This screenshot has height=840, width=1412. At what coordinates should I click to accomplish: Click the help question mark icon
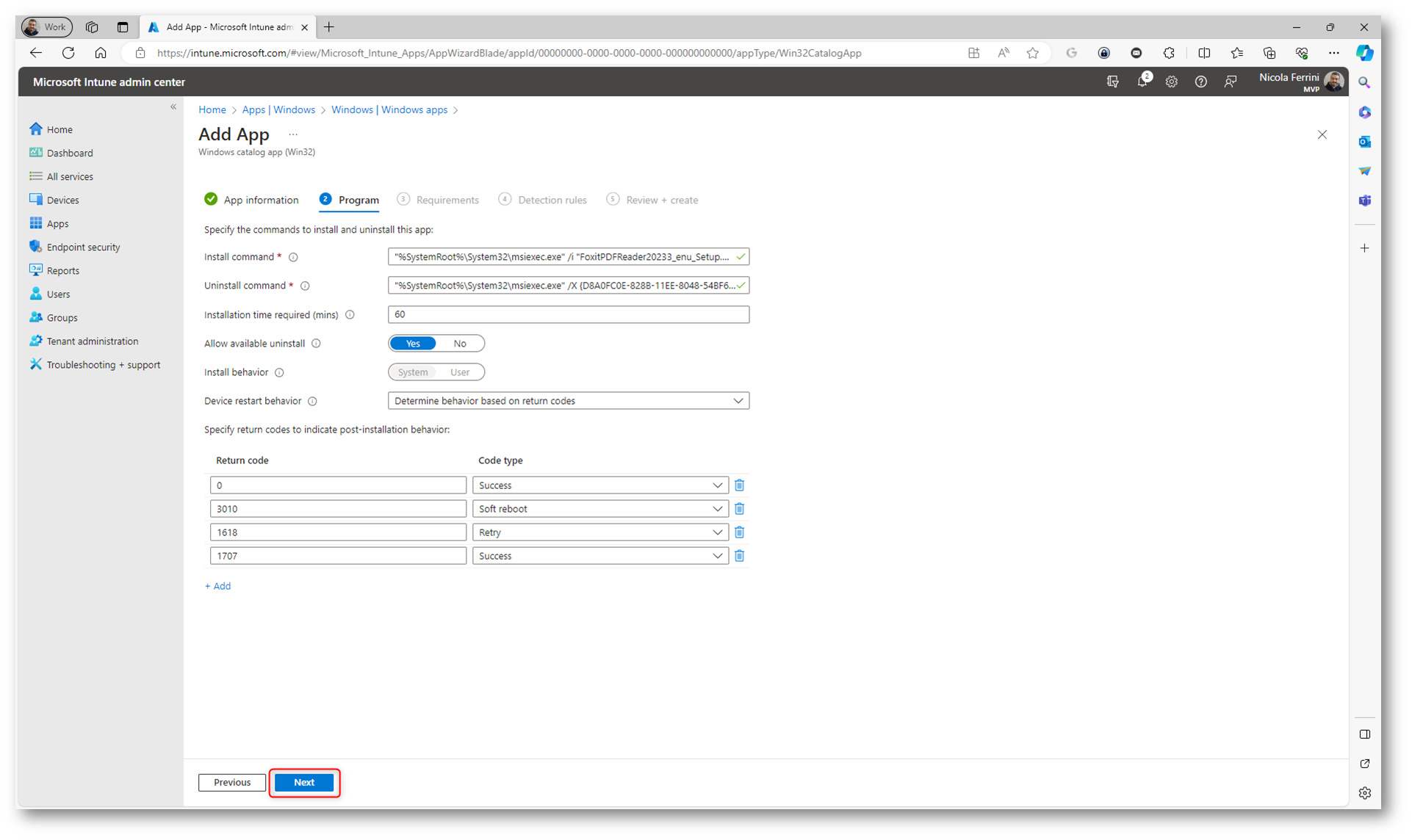pos(1200,82)
